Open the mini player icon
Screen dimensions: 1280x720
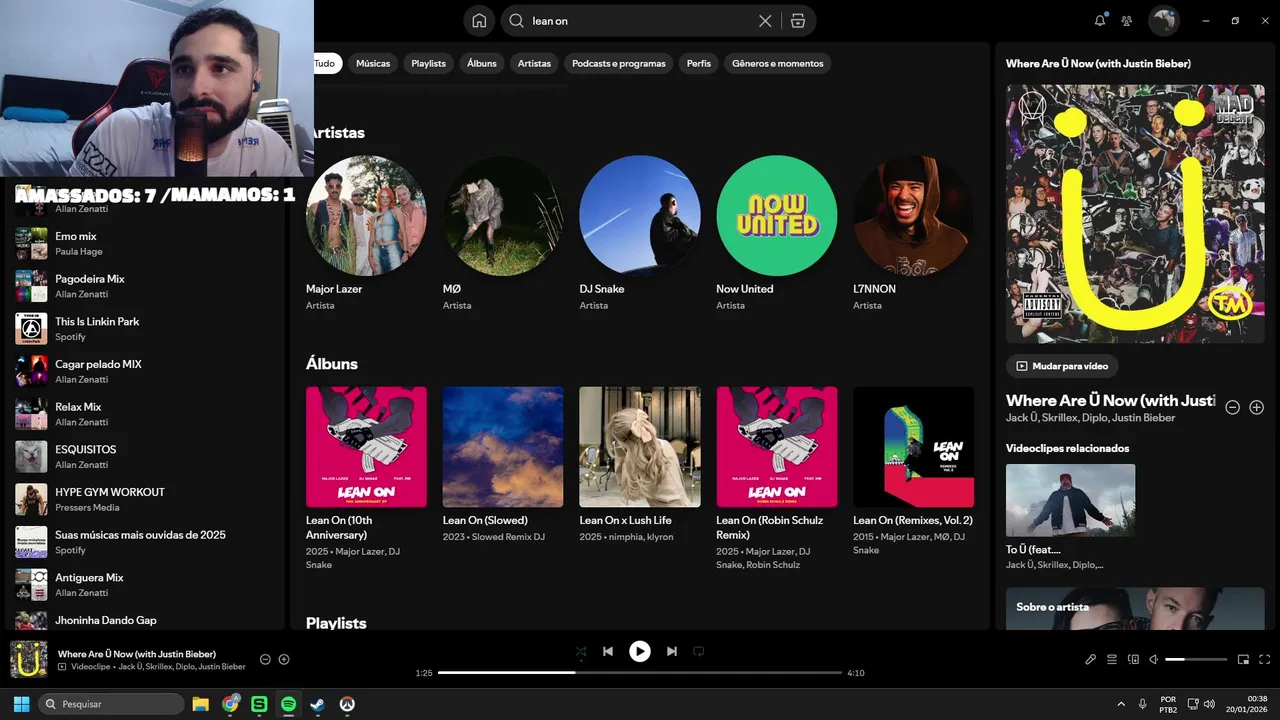[1243, 659]
